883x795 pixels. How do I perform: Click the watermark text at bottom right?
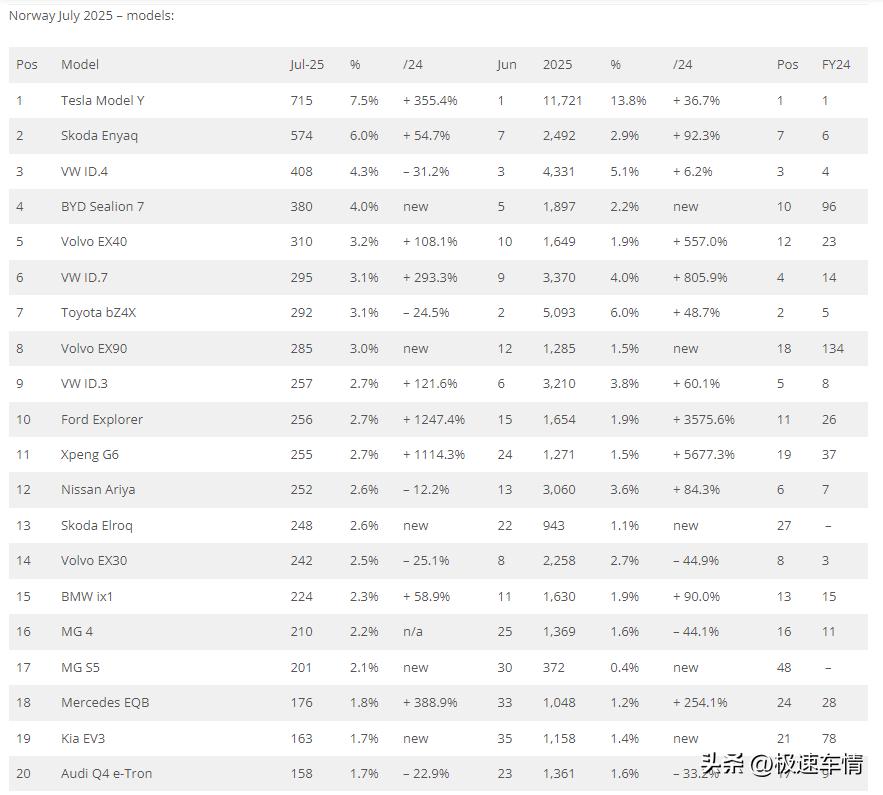pos(782,765)
